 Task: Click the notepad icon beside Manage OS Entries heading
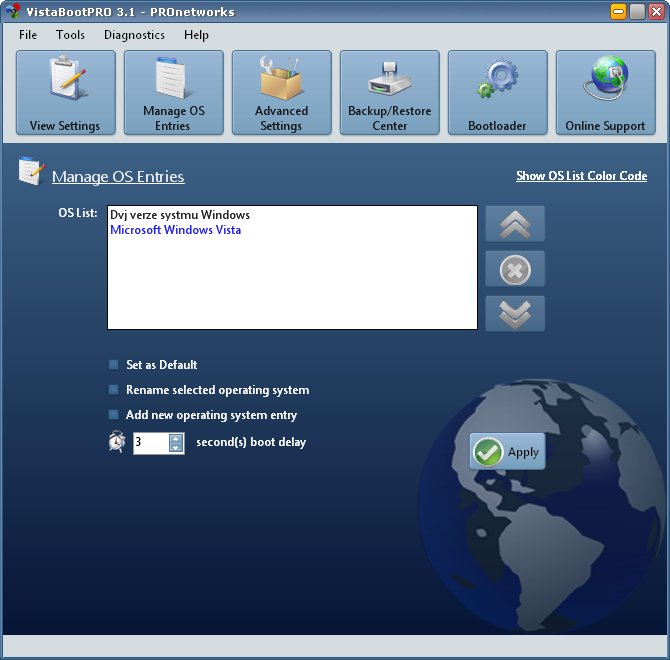[x=31, y=171]
